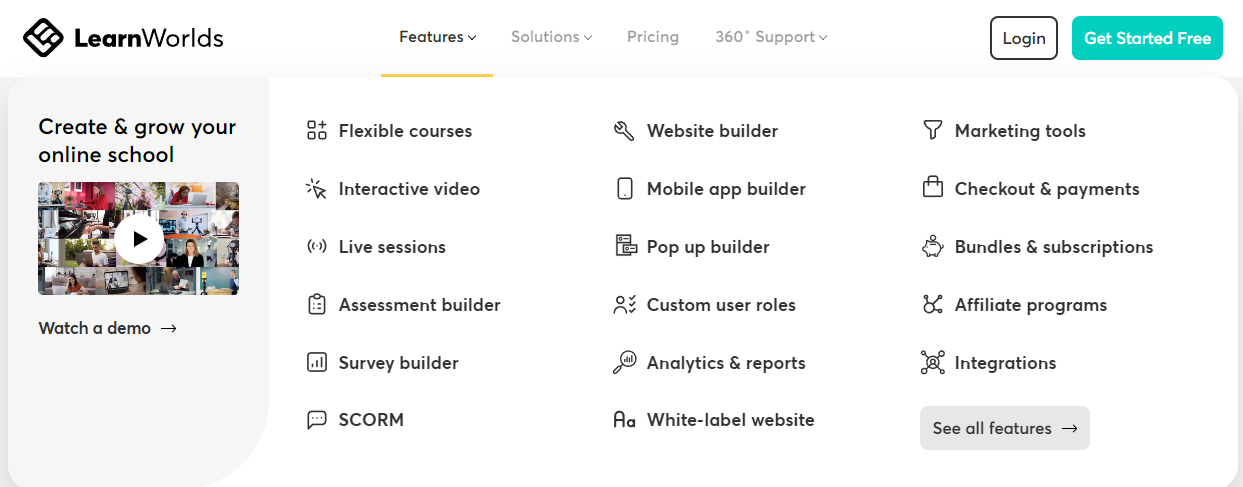Click the Website builder wrench icon

click(624, 130)
